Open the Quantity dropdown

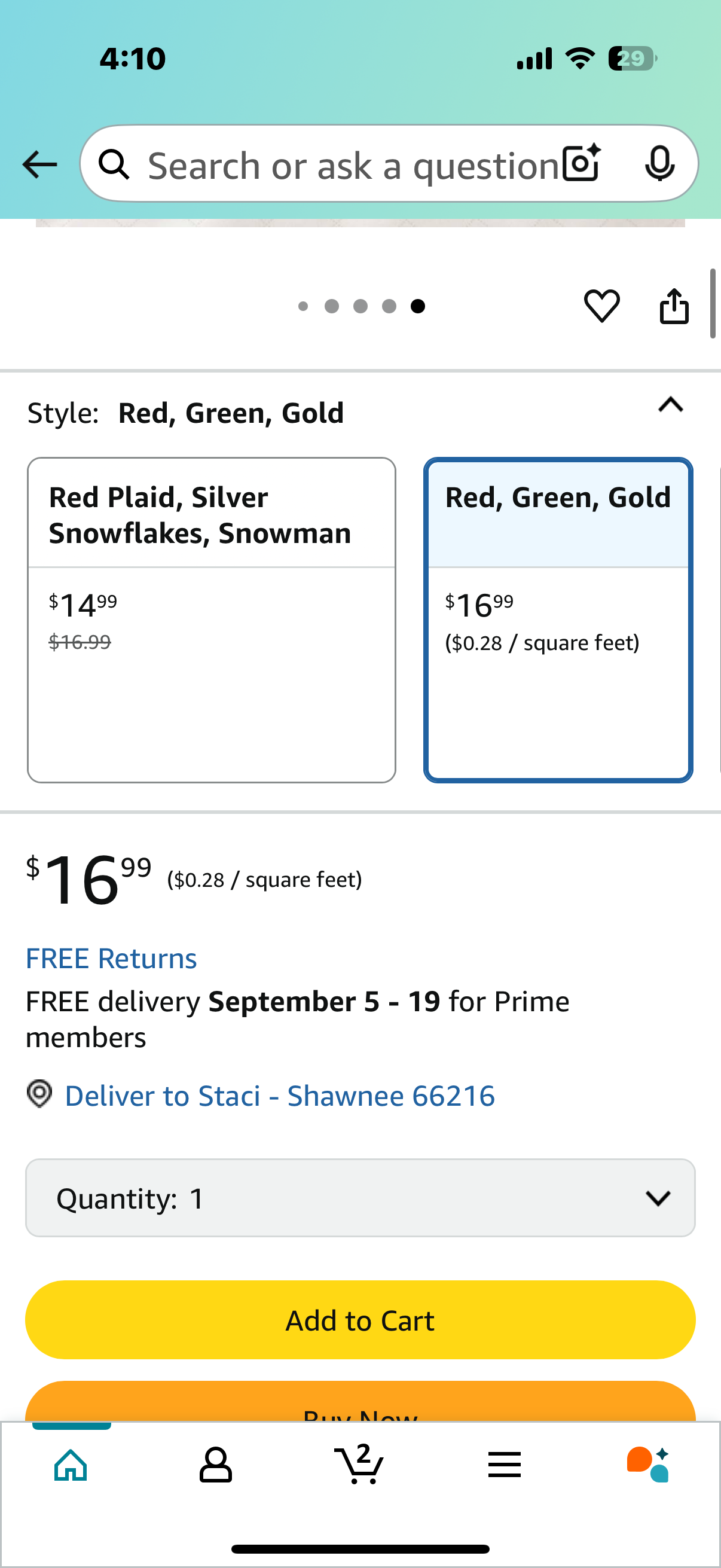click(360, 1198)
